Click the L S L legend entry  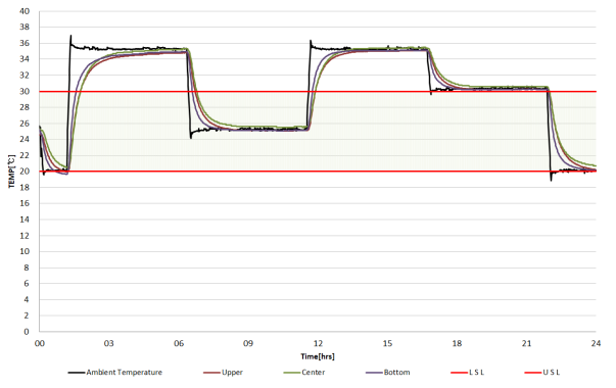coord(468,372)
